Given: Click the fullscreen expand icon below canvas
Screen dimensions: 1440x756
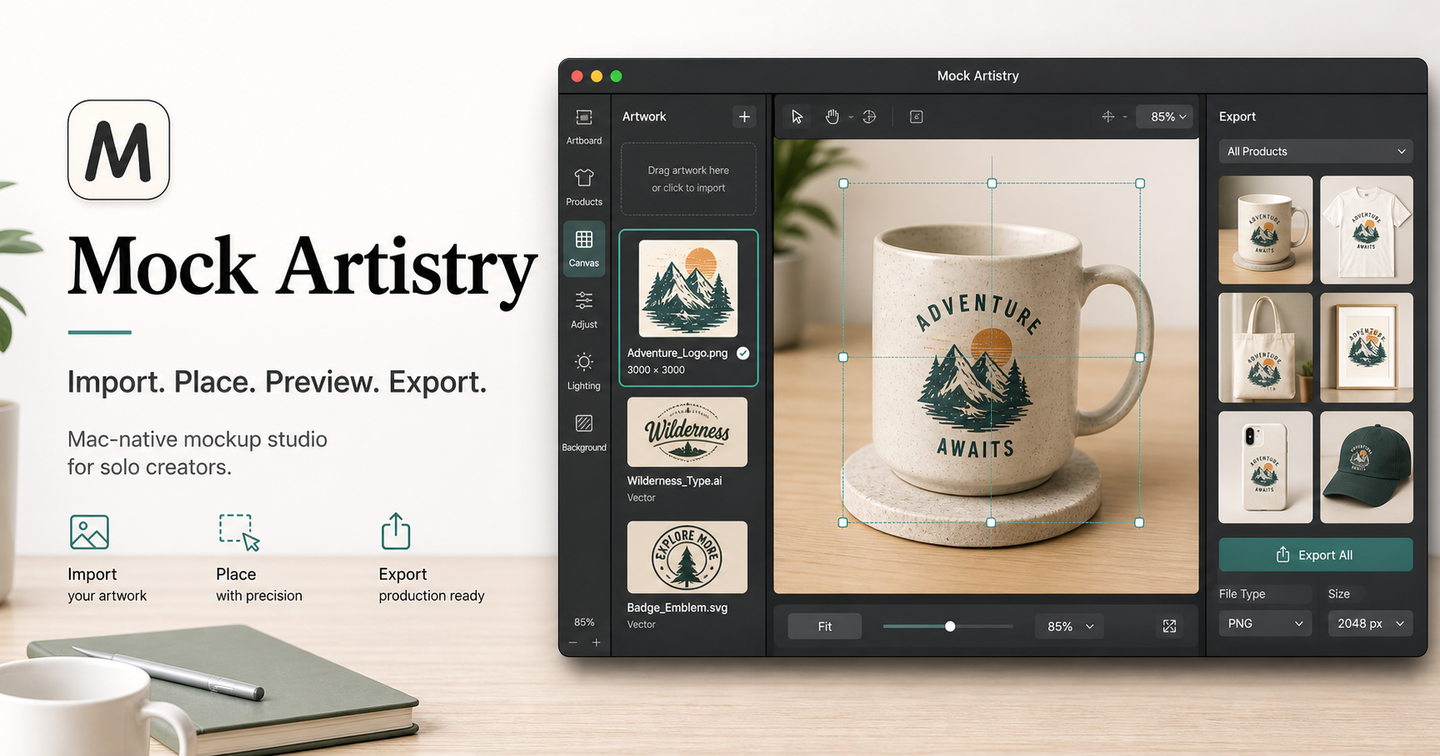Looking at the screenshot, I should pos(1169,627).
